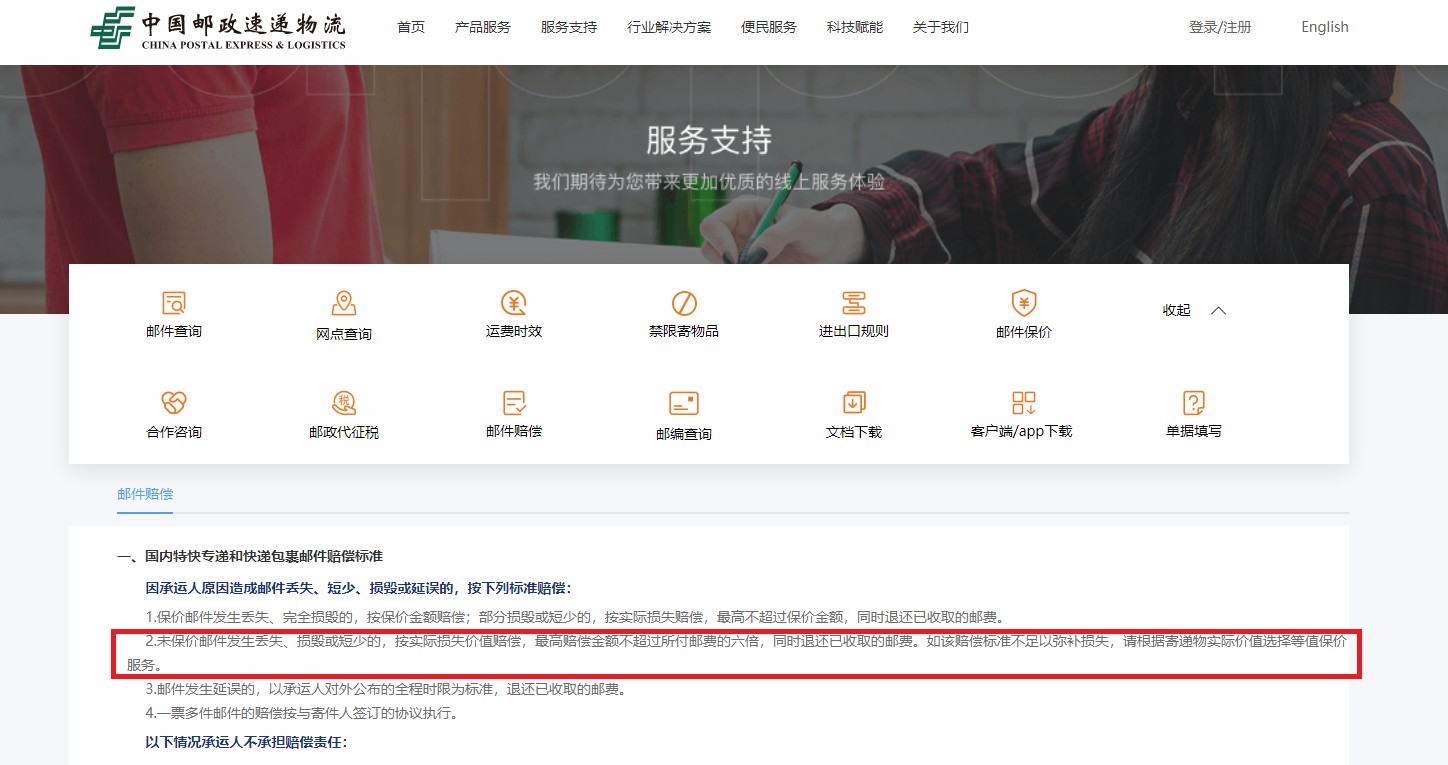
Task: Open the 邮件查询 mail tracking icon
Action: click(174, 302)
